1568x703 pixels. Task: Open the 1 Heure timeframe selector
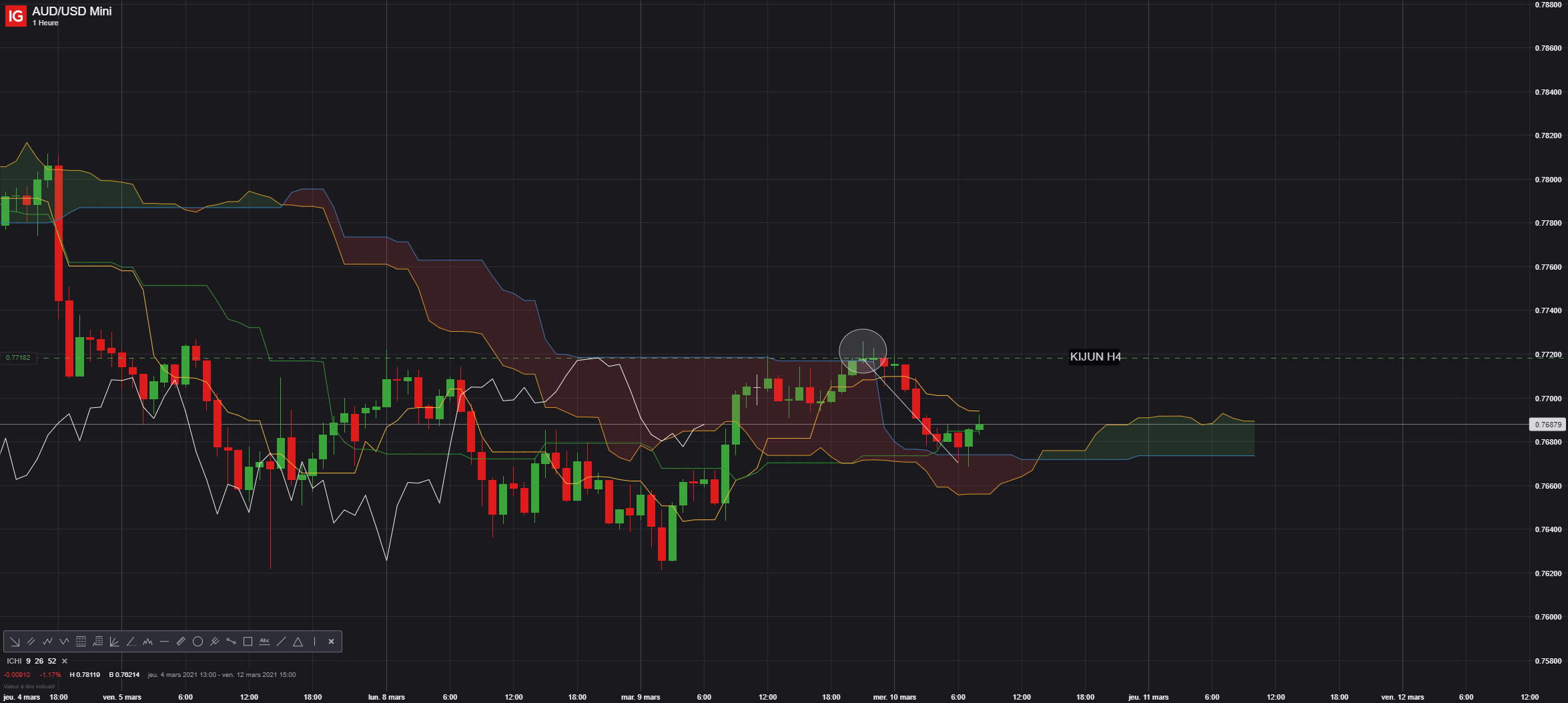click(45, 23)
